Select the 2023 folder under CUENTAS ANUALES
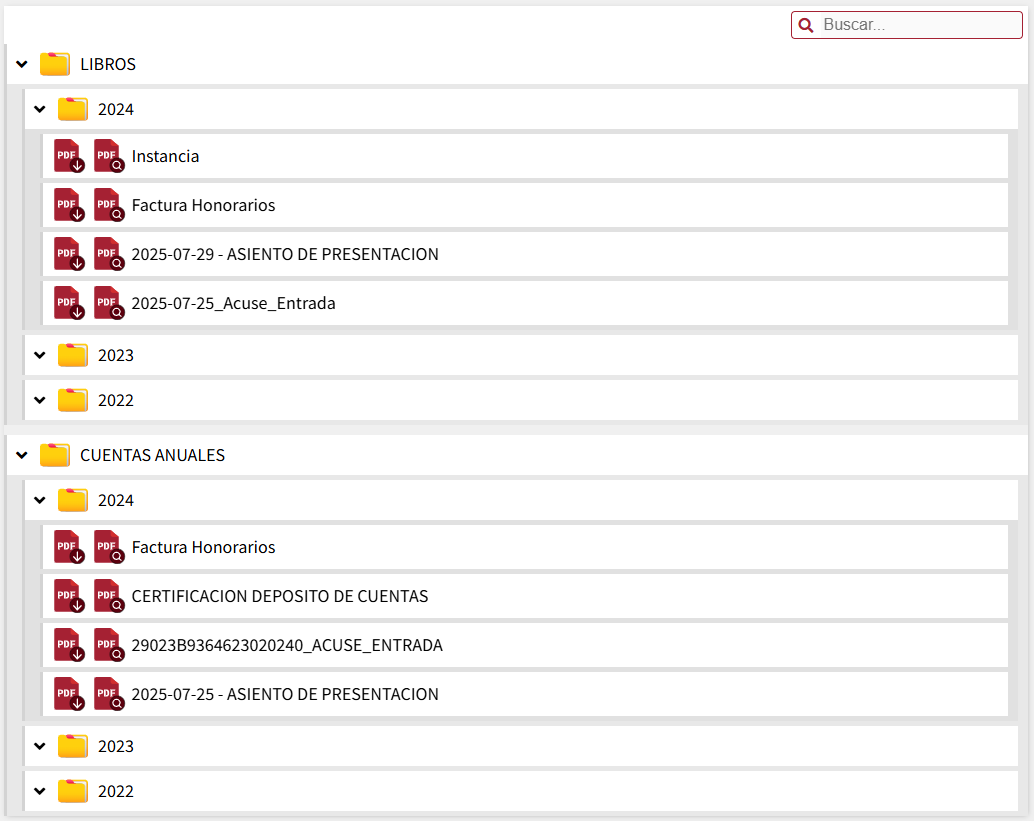The width and height of the screenshot is (1034, 821). (115, 746)
